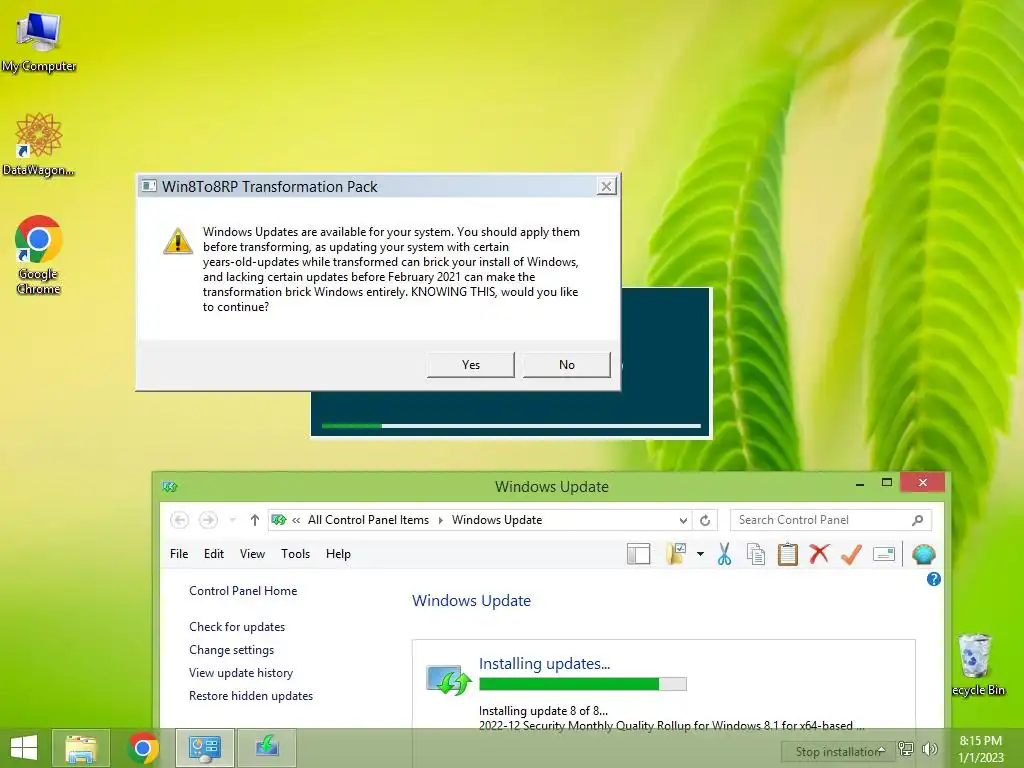Click the Installing updates progress bar
The width and height of the screenshot is (1024, 768).
click(583, 684)
